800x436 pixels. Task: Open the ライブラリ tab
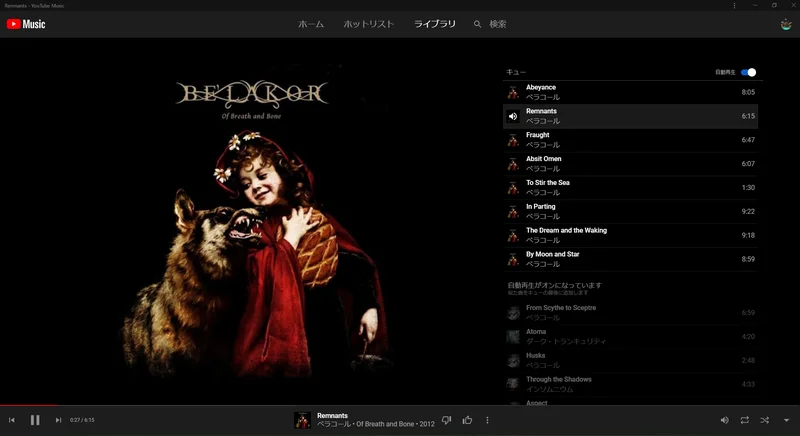[x=435, y=24]
